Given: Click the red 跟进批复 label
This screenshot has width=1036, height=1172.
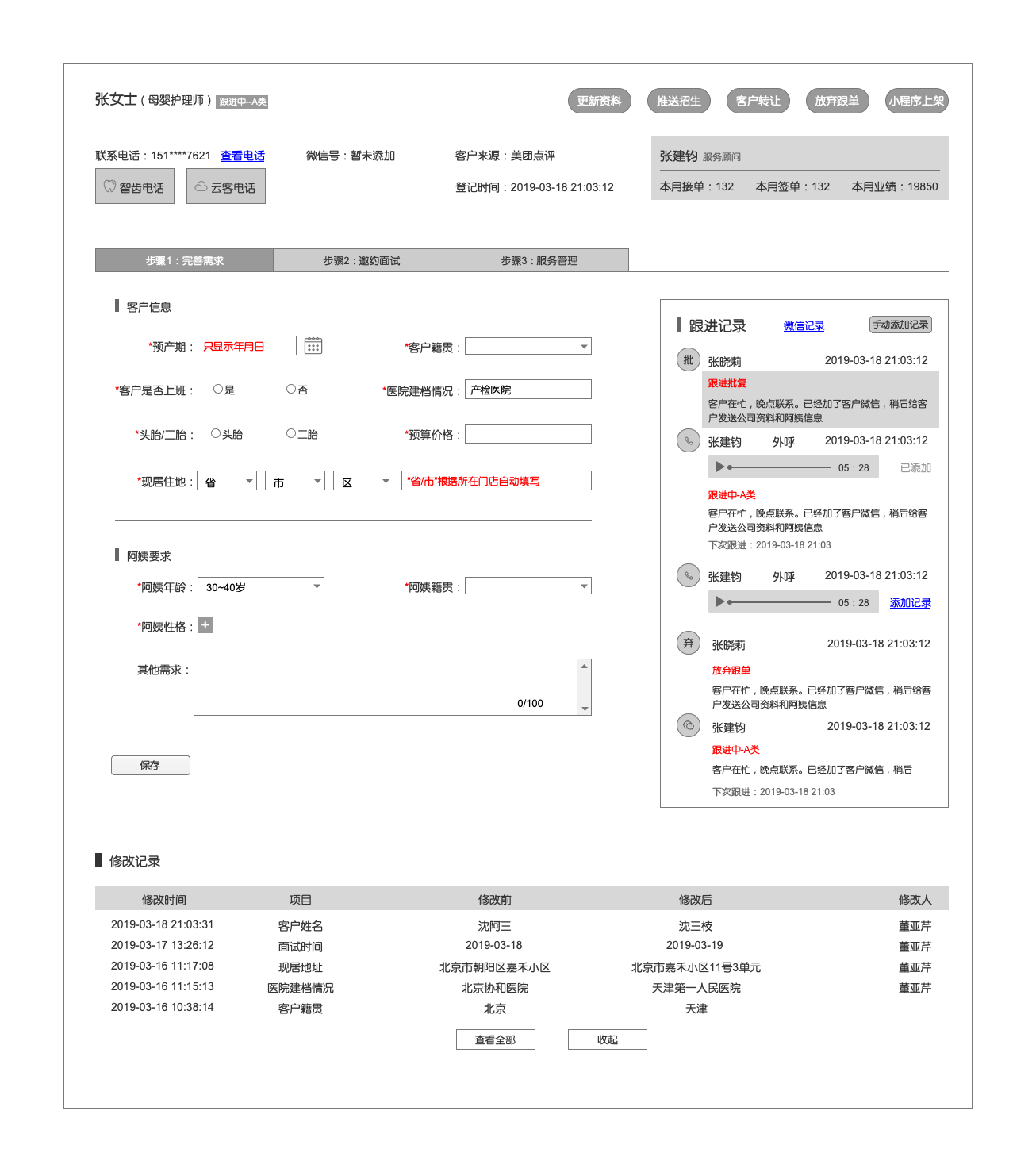Looking at the screenshot, I should pos(727,382).
